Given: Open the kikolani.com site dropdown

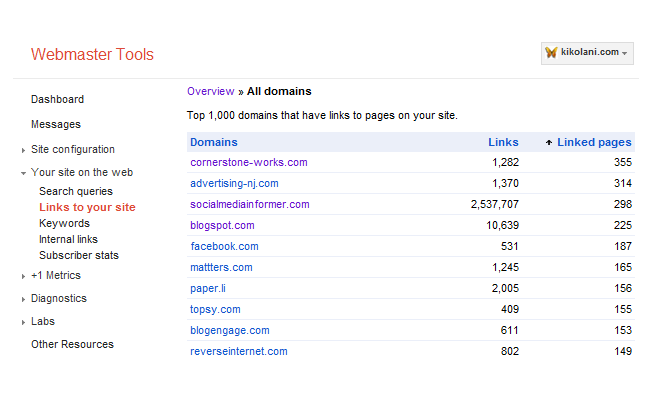Looking at the screenshot, I should (x=587, y=53).
